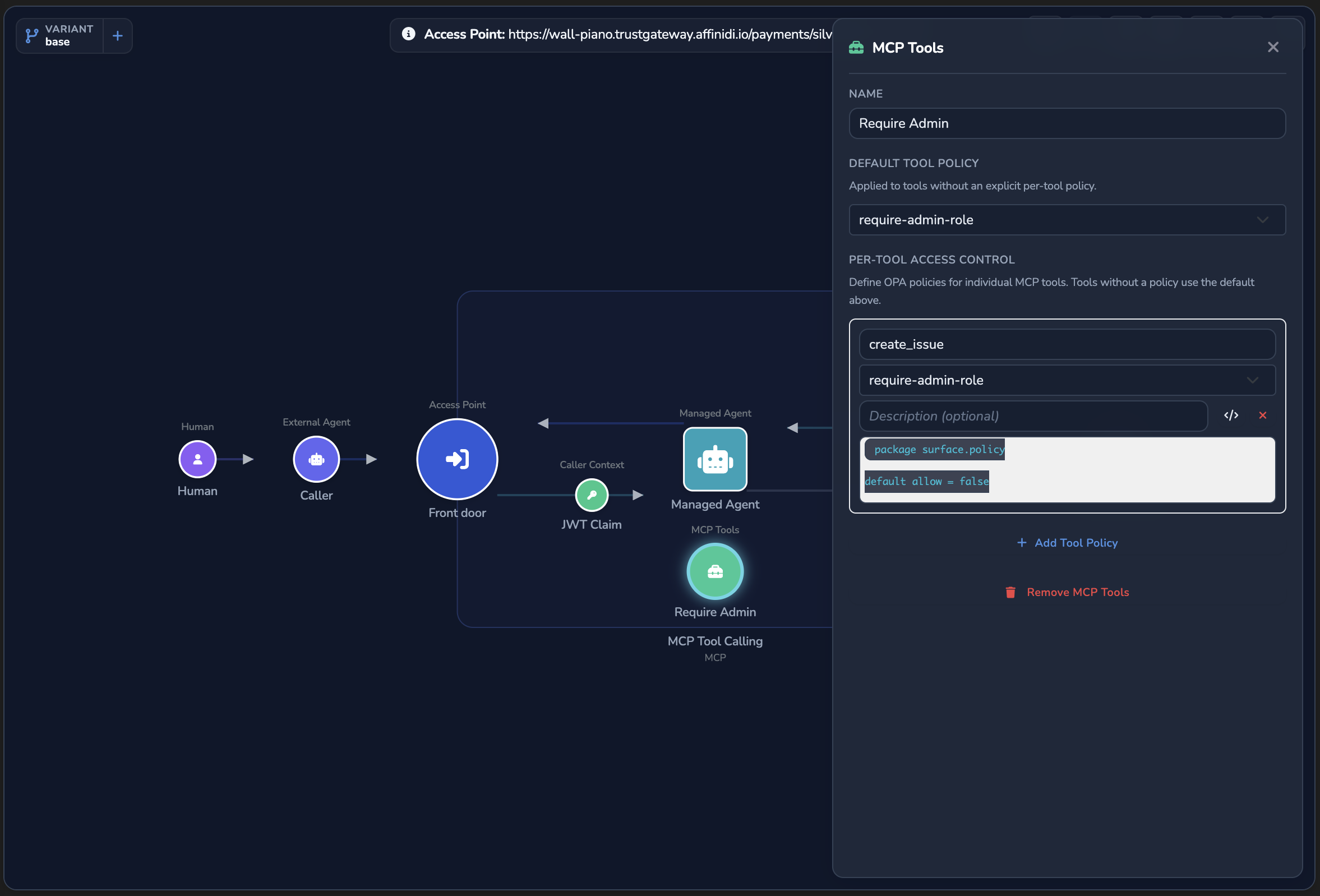Click the MCP Tools toolbox header icon
Viewport: 1320px width, 896px height.
856,48
